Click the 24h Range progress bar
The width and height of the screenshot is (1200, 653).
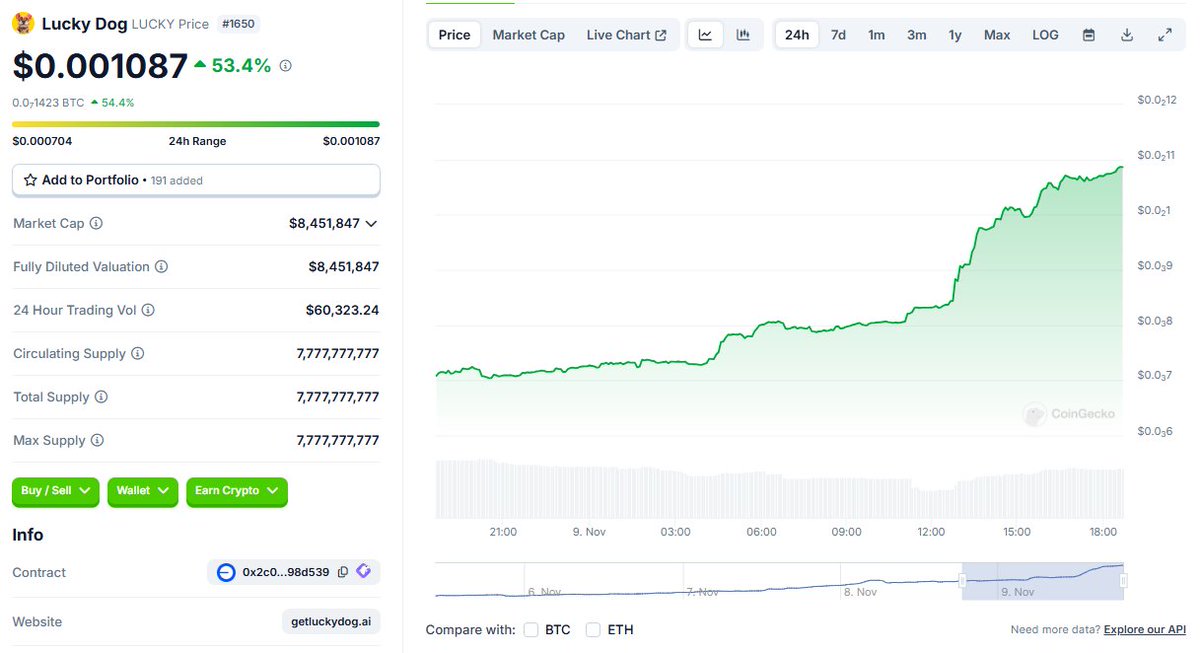coord(196,124)
